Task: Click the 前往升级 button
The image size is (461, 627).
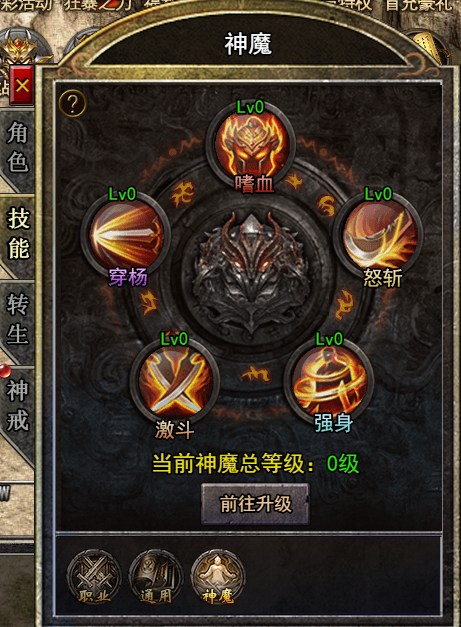Action: (255, 503)
